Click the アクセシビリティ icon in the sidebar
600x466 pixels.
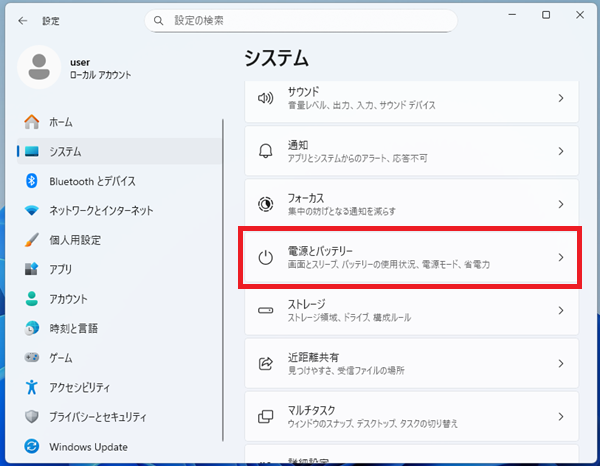click(31, 387)
